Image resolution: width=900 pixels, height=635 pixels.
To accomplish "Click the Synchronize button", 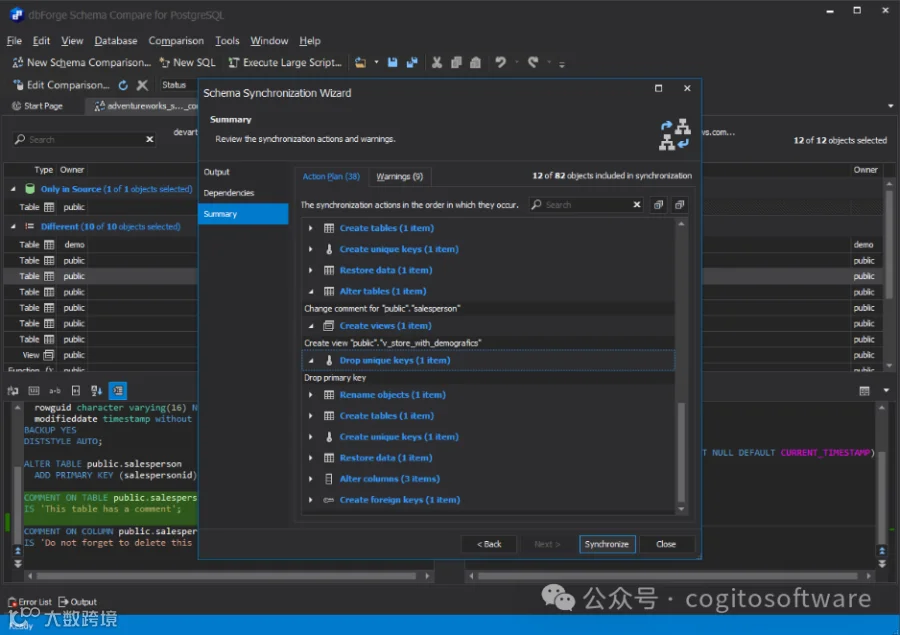I will [x=607, y=544].
